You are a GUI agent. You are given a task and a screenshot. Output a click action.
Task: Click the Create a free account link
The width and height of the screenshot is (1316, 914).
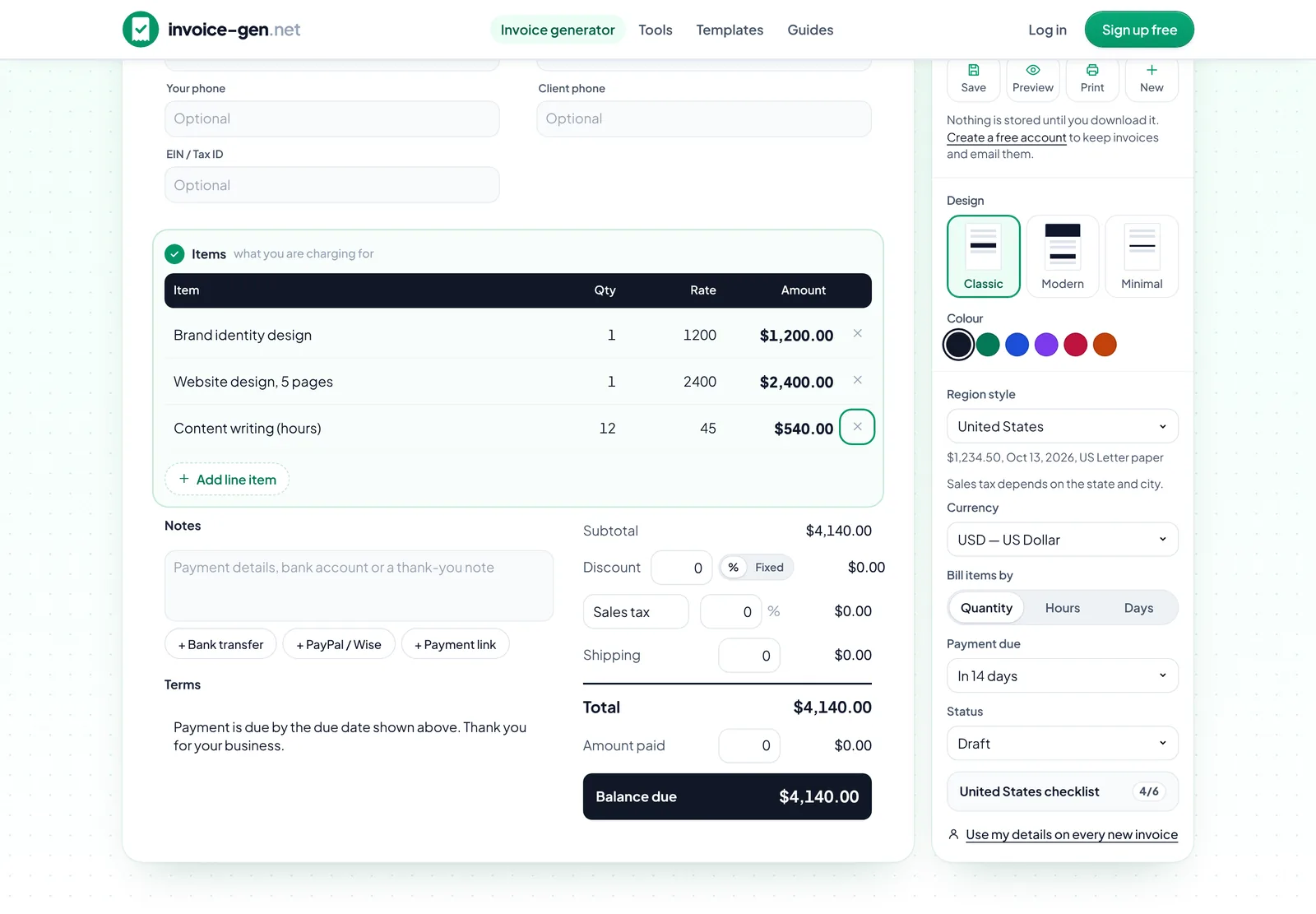(x=1007, y=137)
